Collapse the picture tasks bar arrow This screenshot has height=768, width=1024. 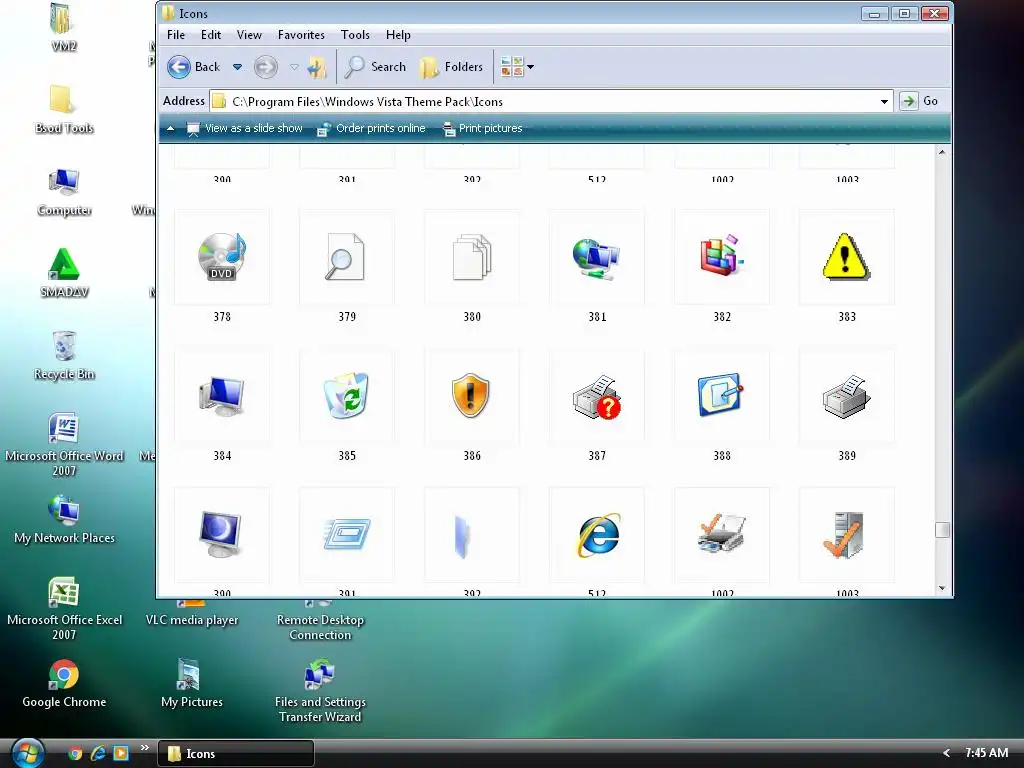170,129
